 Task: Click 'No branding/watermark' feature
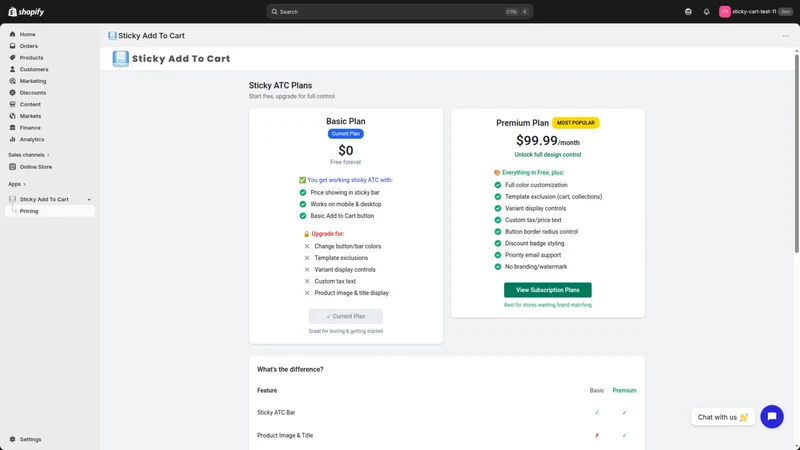pyautogui.click(x=536, y=267)
